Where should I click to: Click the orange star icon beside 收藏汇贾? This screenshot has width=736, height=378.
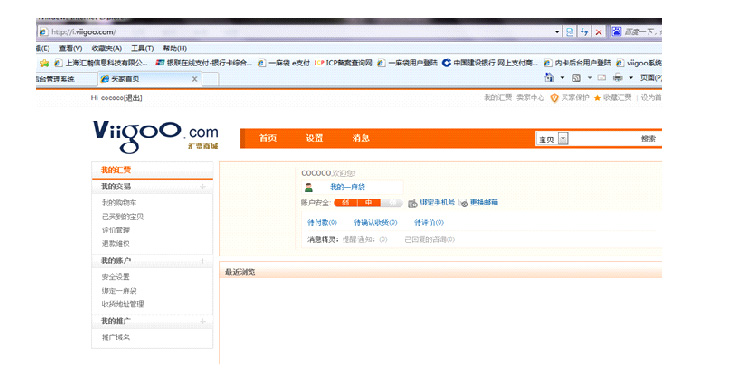point(597,98)
